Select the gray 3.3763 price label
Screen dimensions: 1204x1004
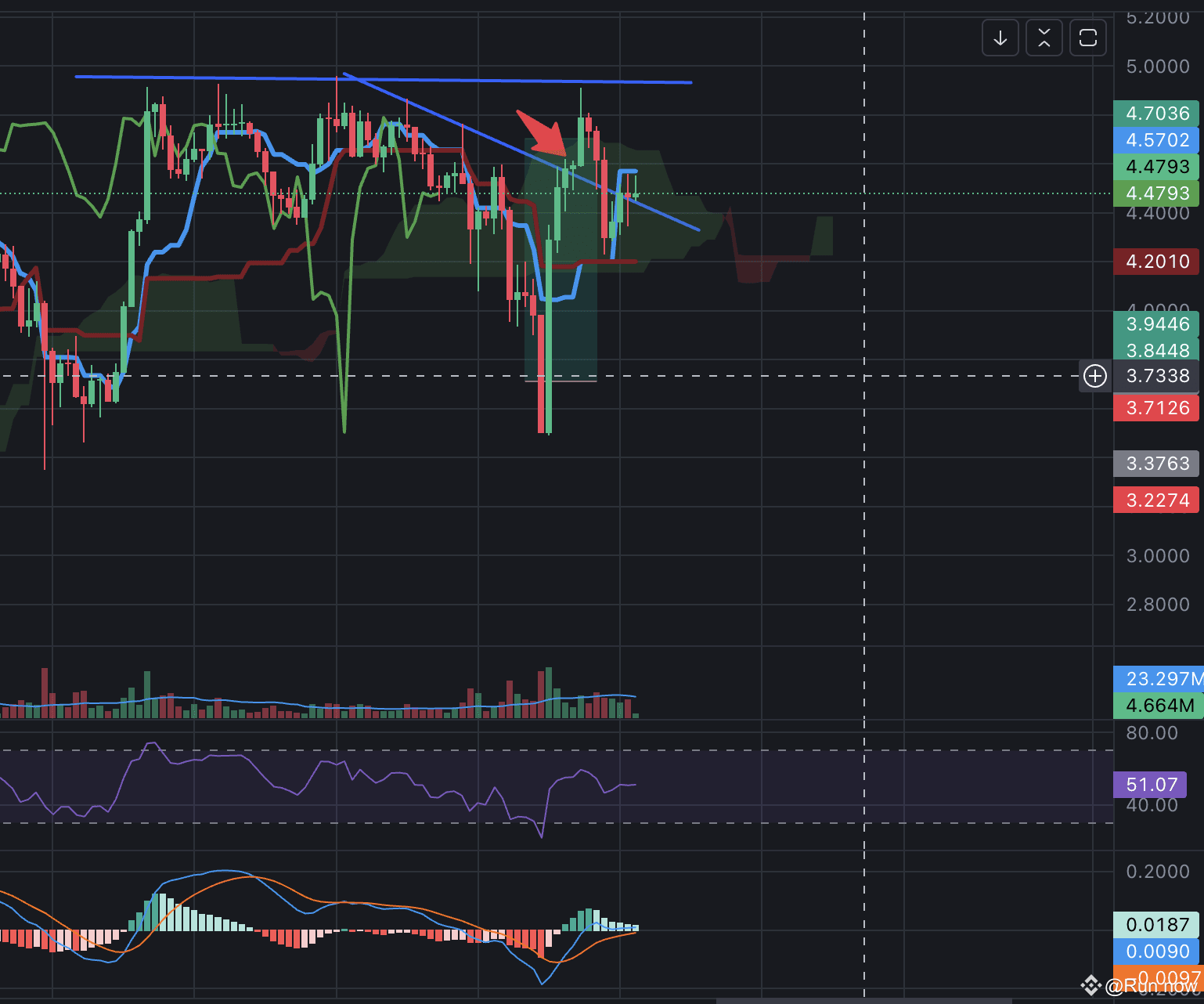1157,464
